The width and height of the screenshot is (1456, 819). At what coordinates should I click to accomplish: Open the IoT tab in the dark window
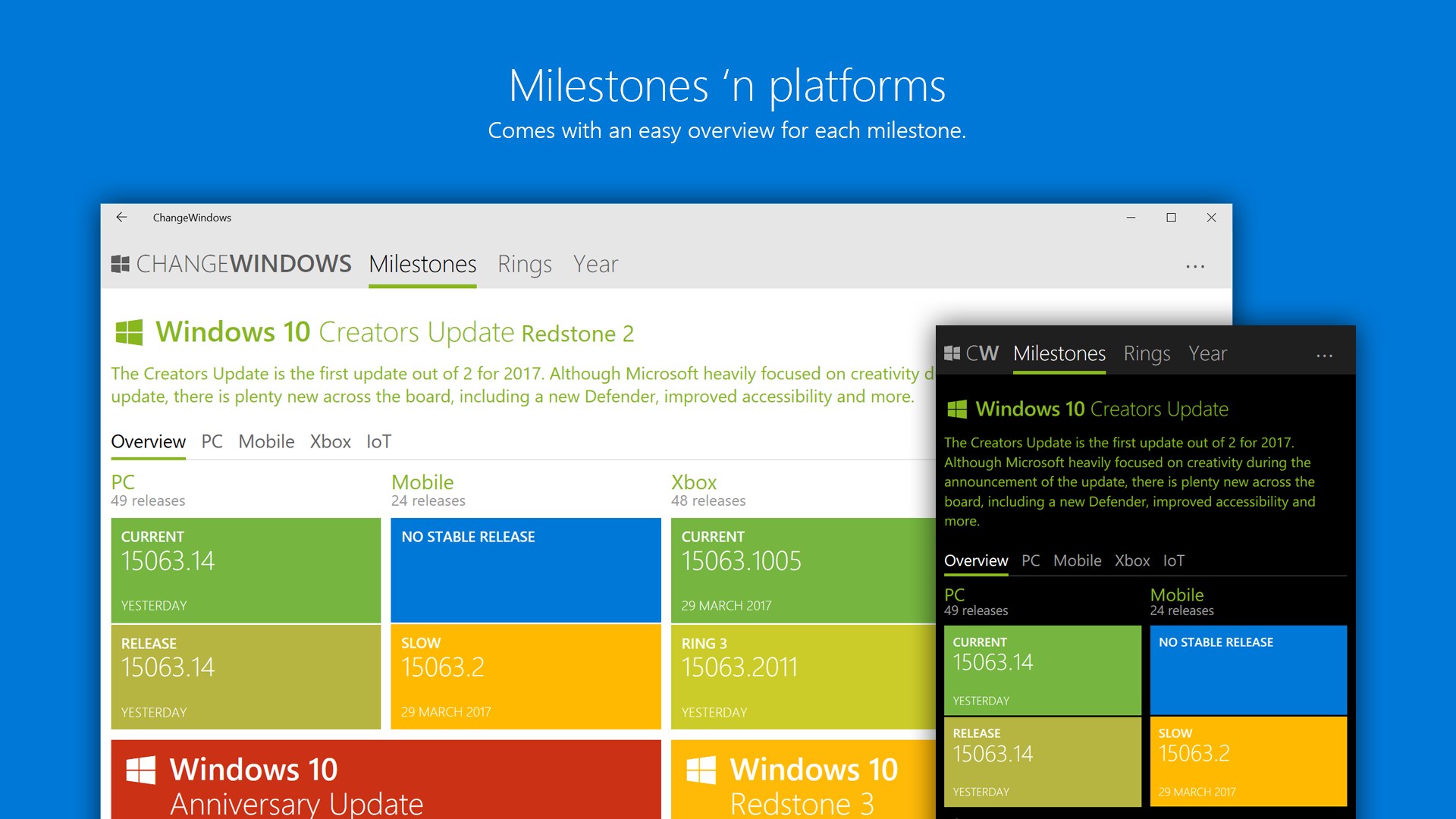coord(1174,560)
